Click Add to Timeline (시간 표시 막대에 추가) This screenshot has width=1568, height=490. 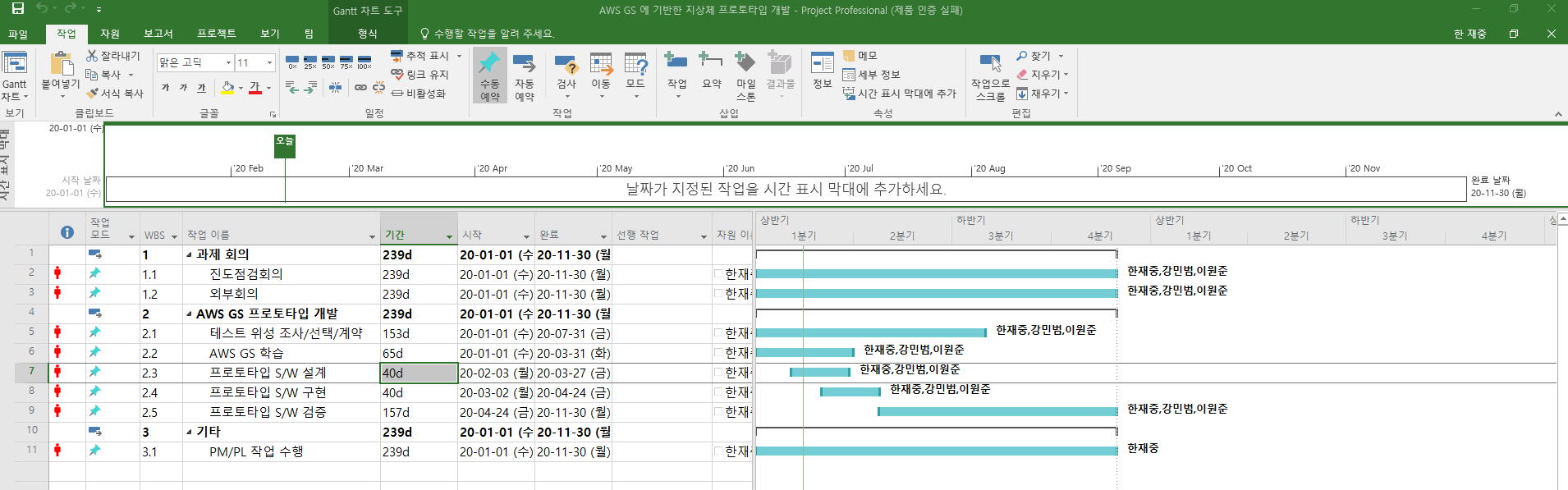coord(900,94)
